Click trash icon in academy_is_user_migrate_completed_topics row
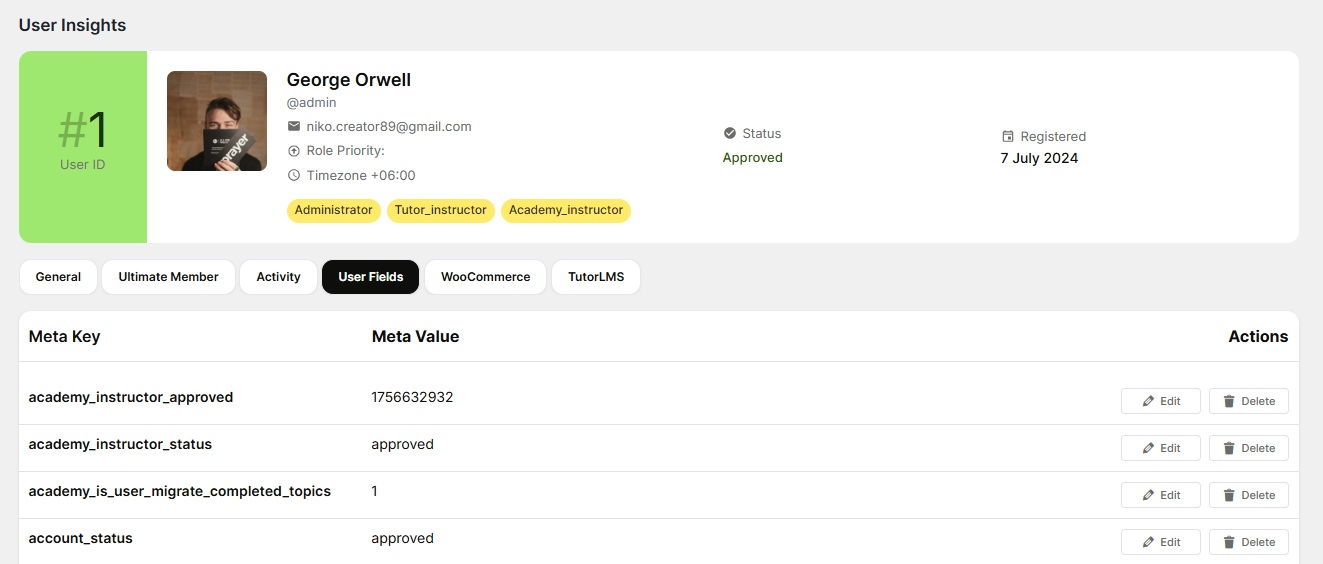The width and height of the screenshot is (1323, 564). click(x=1229, y=495)
